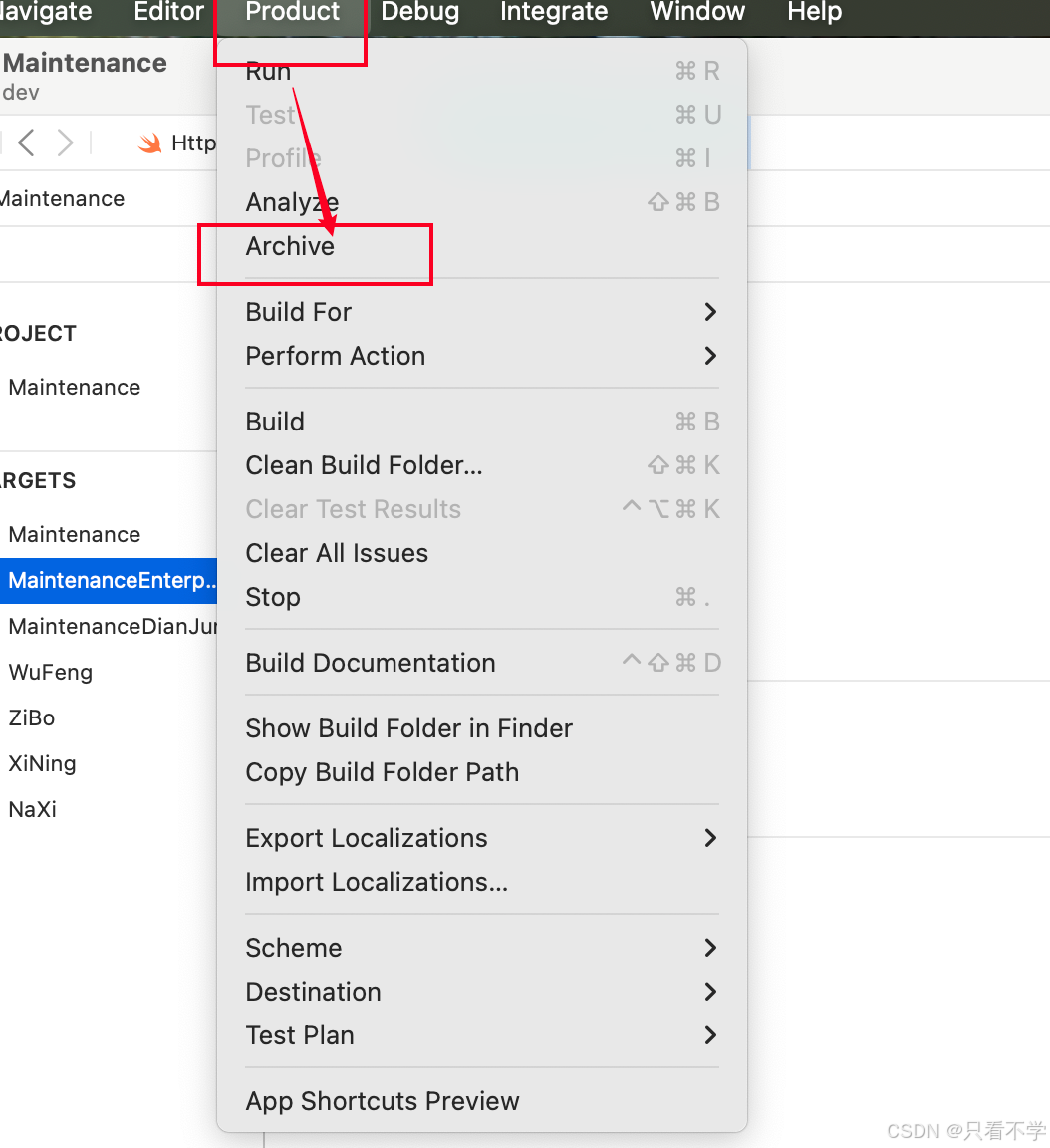Select Import Localizations…

(x=482, y=882)
